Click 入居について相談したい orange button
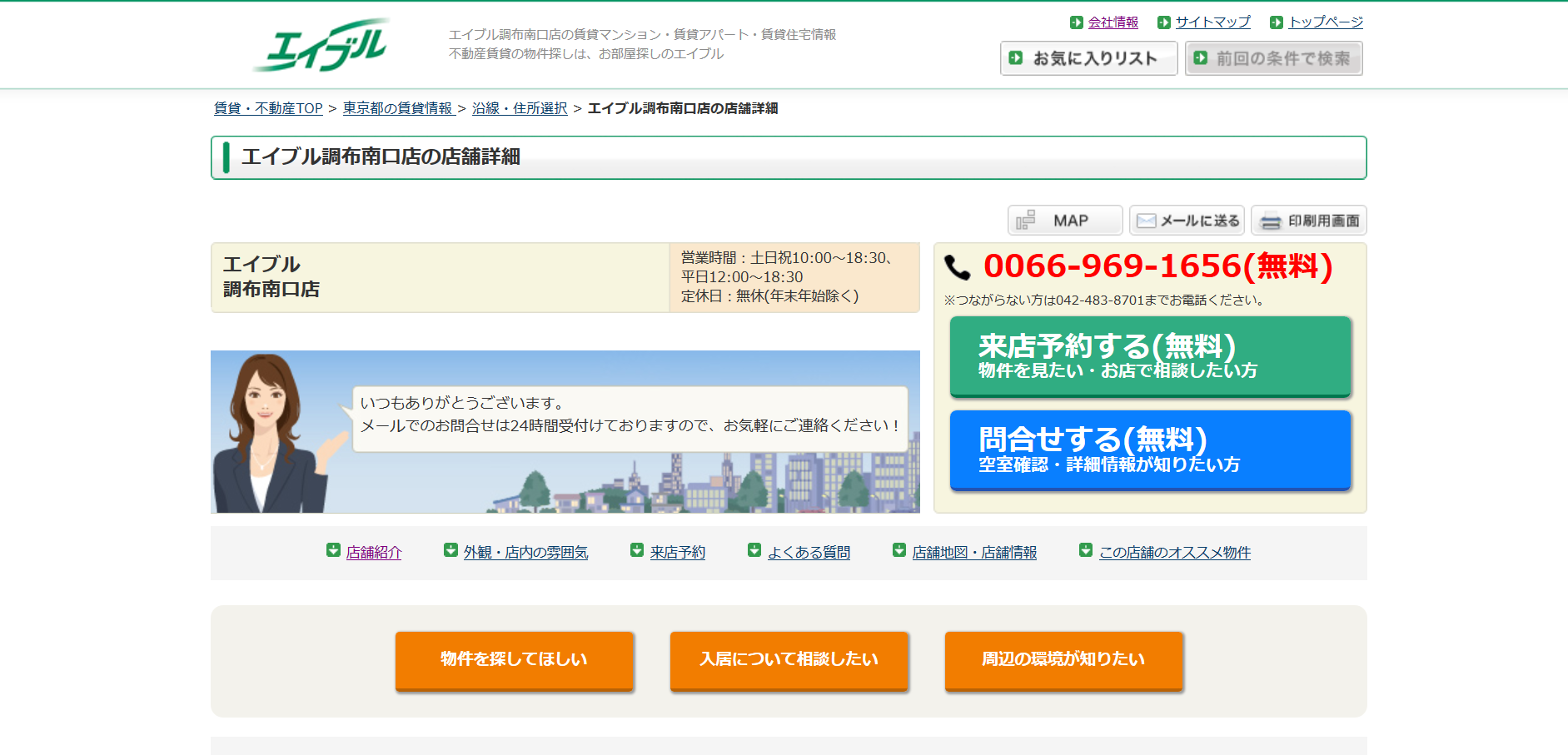 click(x=789, y=661)
